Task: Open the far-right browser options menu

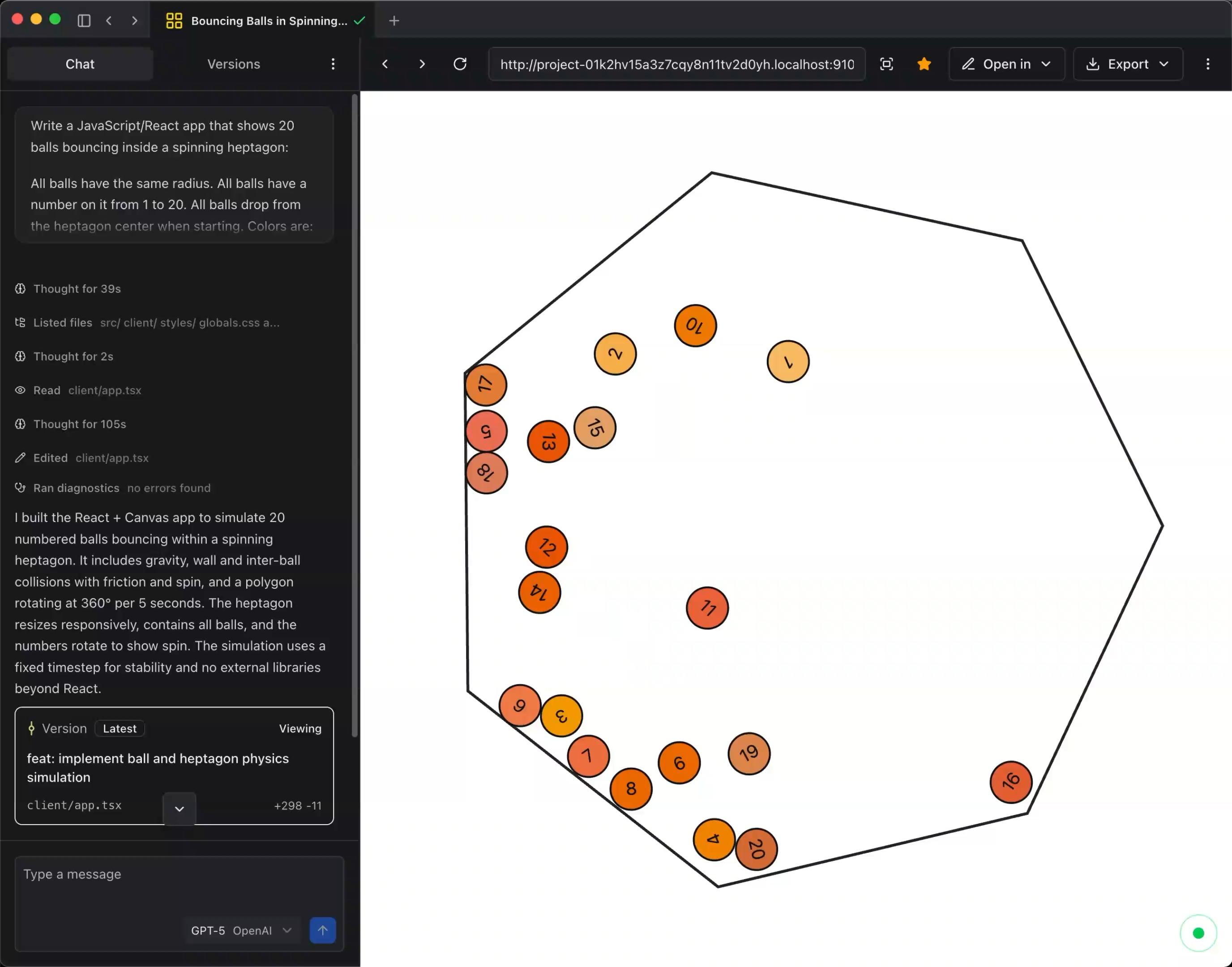Action: pos(1207,64)
